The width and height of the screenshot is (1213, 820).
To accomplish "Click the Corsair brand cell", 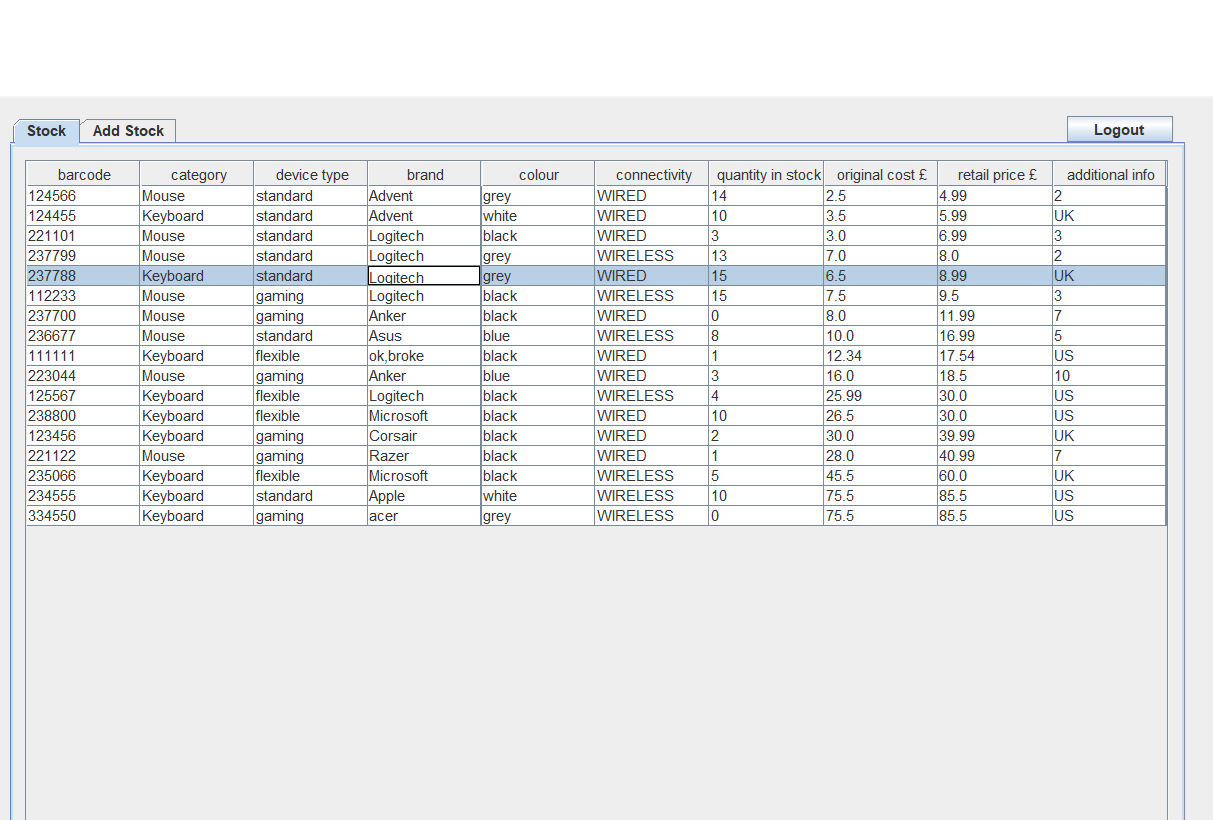I will (424, 436).
